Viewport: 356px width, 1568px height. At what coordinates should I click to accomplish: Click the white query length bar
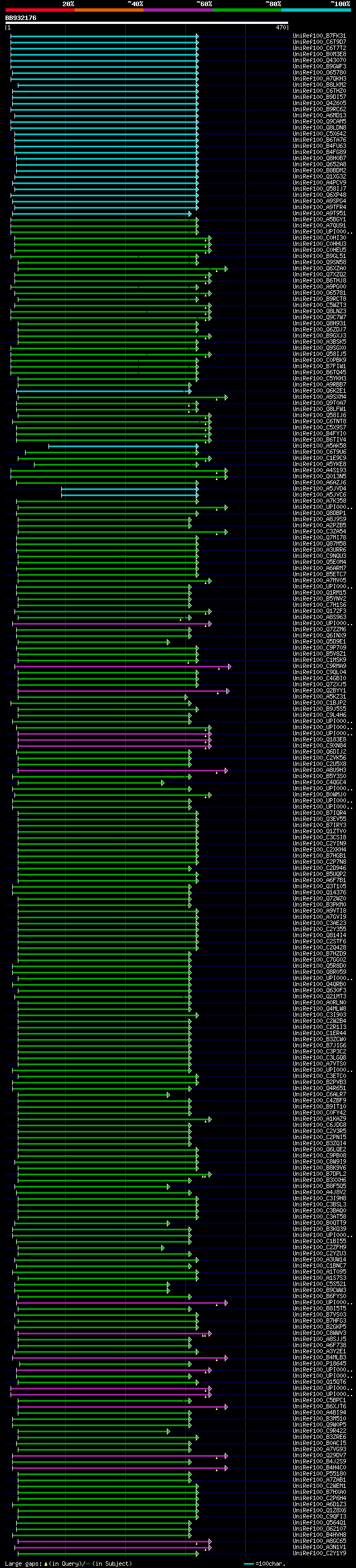point(147,23)
